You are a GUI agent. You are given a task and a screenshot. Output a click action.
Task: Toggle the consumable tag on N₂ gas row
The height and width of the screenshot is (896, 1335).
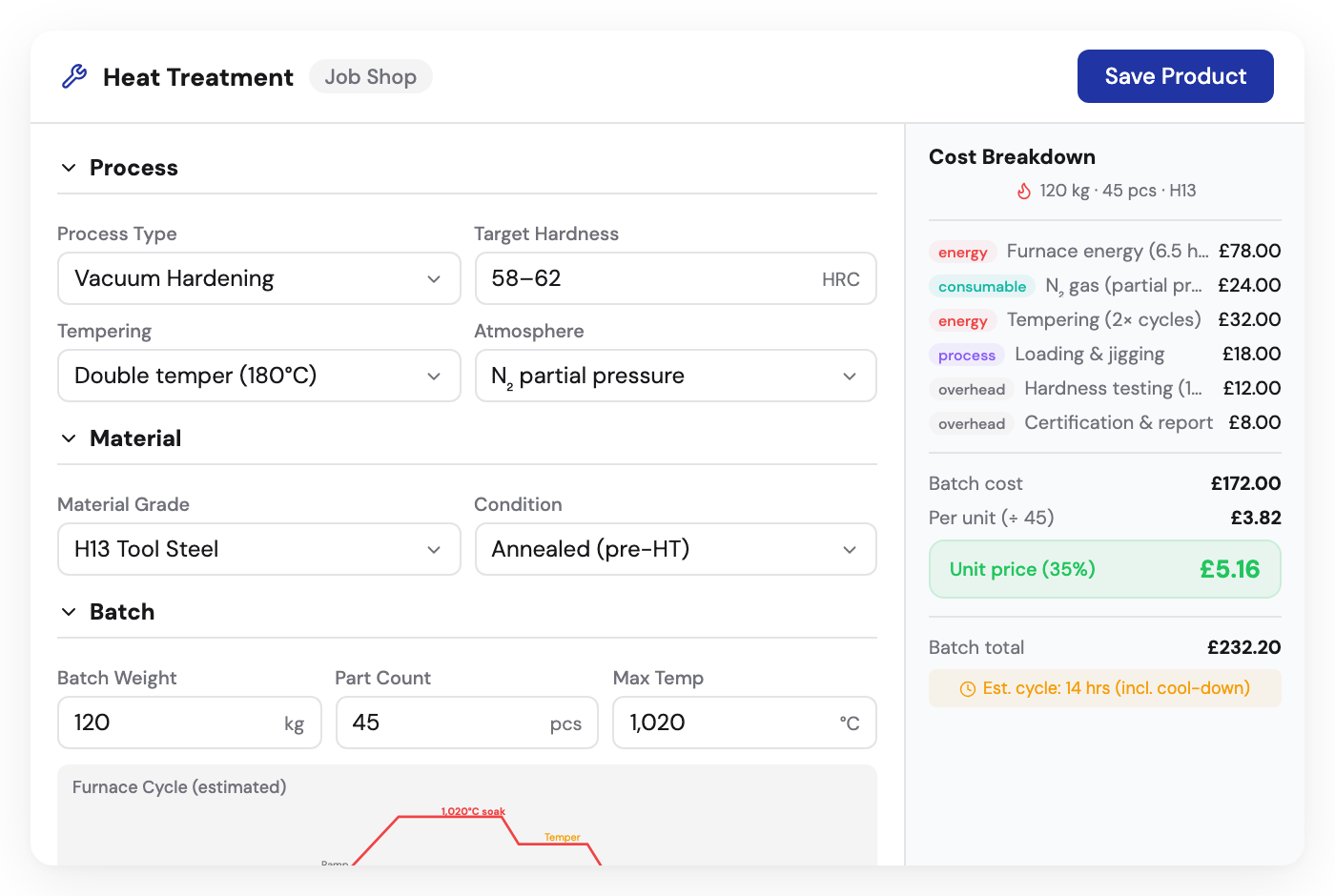tap(981, 286)
